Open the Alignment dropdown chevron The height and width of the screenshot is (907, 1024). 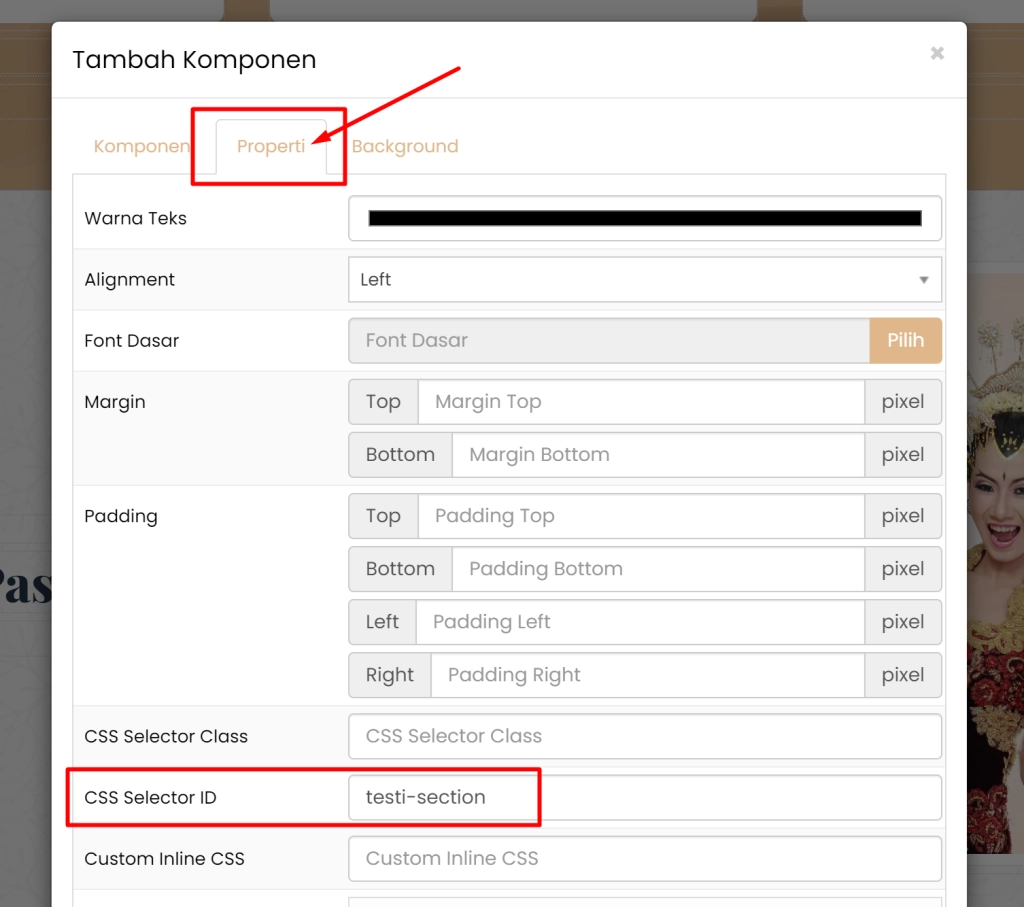tap(923, 279)
